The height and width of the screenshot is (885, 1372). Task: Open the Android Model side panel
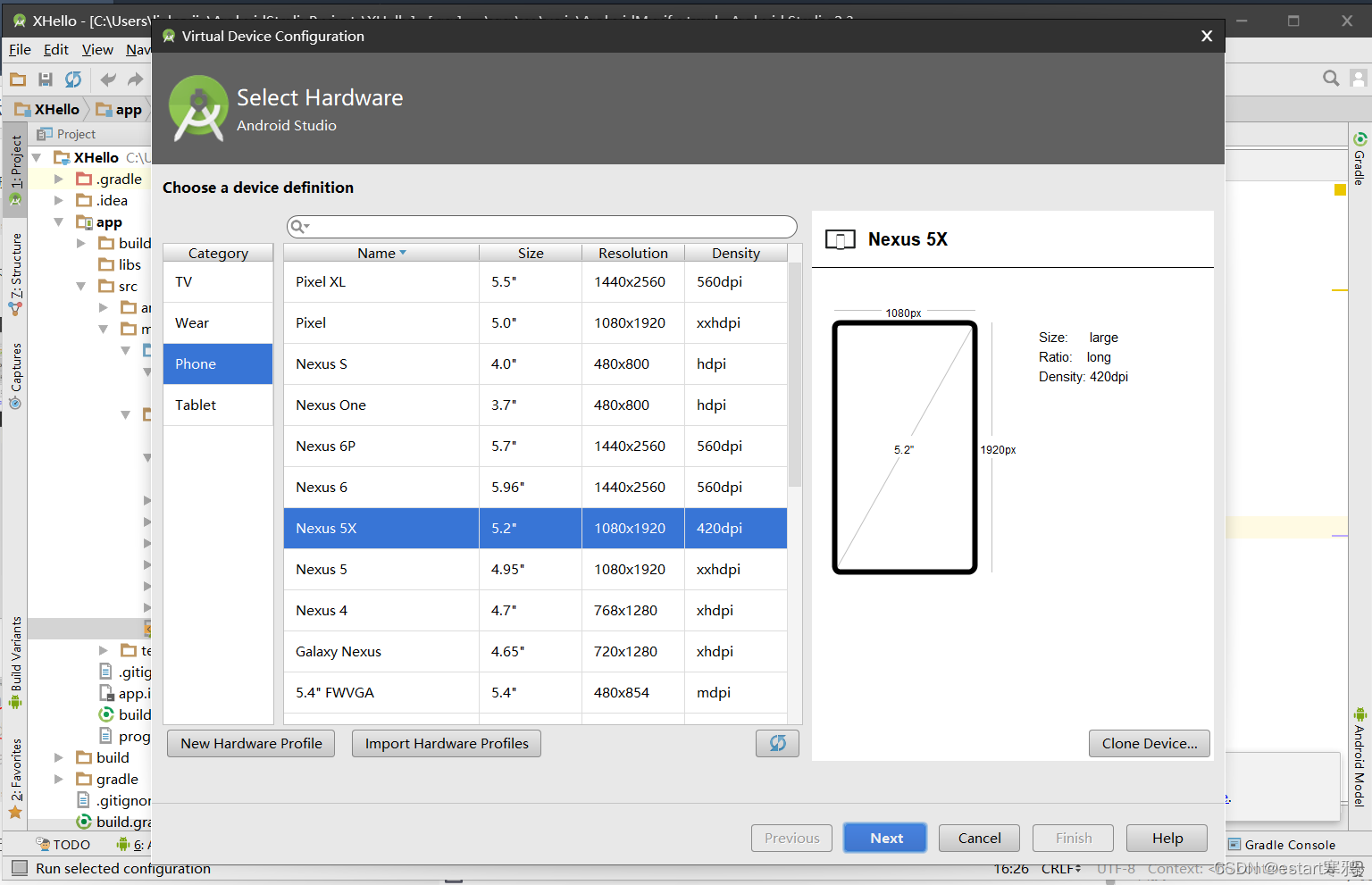coord(1359,757)
